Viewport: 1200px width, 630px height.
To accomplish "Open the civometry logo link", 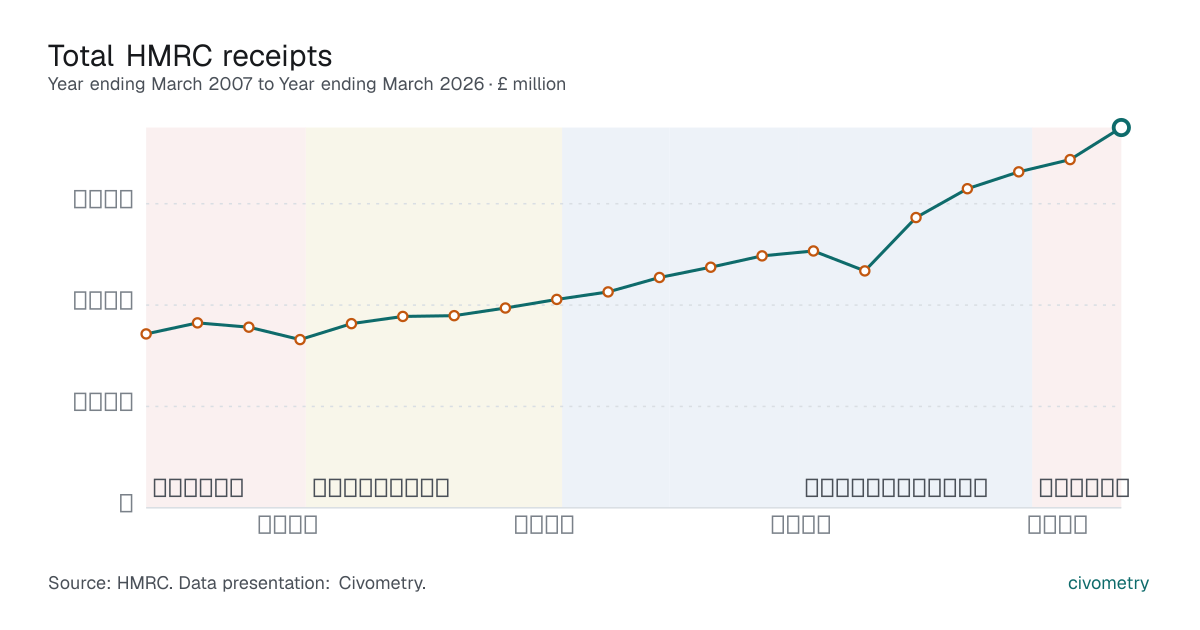I will pos(1108,583).
